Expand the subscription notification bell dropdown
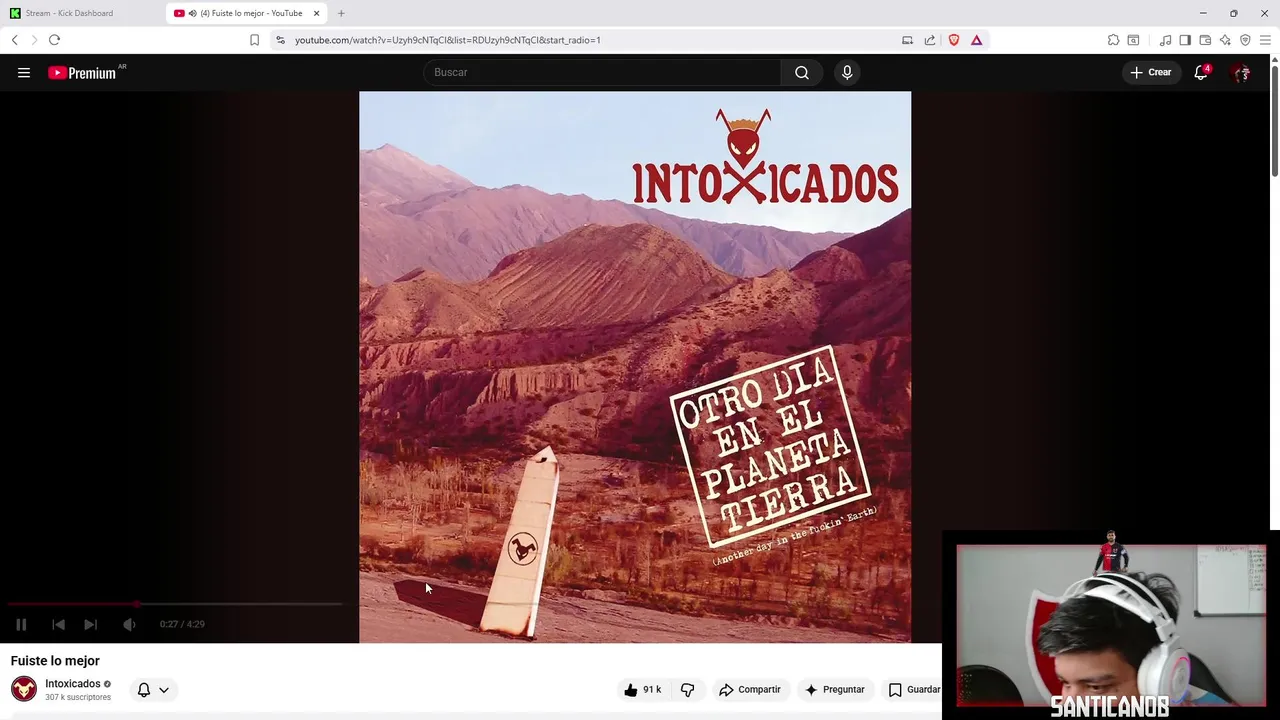The height and width of the screenshot is (720, 1280). [x=153, y=689]
